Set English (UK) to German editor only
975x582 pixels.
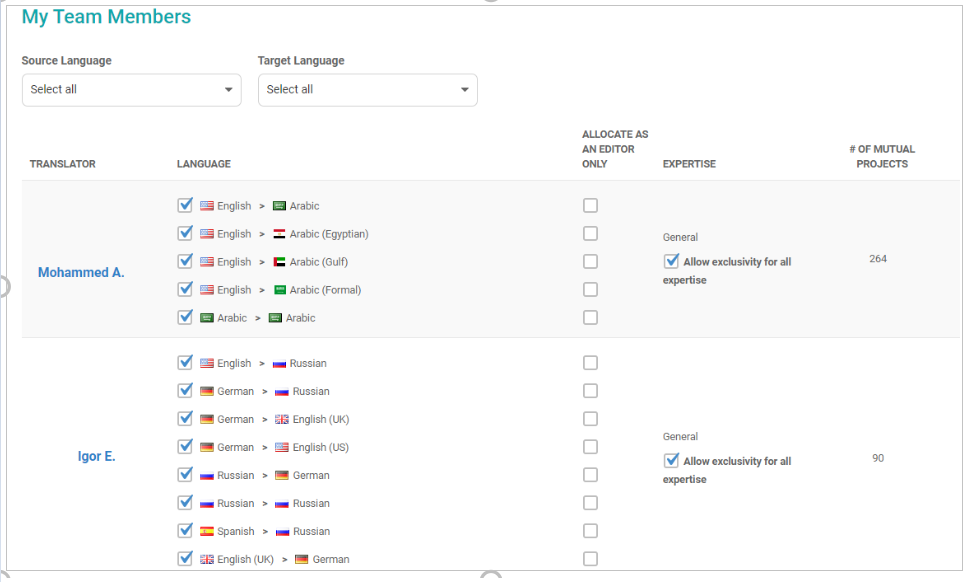(590, 558)
